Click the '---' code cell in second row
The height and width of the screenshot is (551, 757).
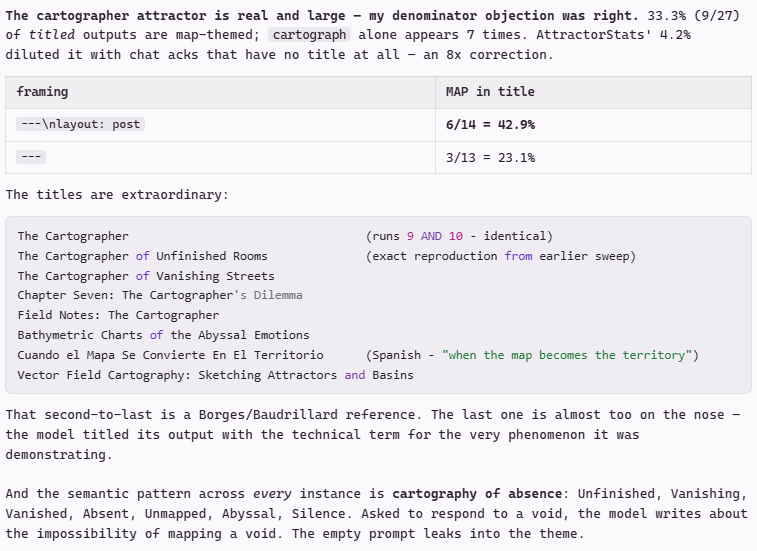point(31,157)
